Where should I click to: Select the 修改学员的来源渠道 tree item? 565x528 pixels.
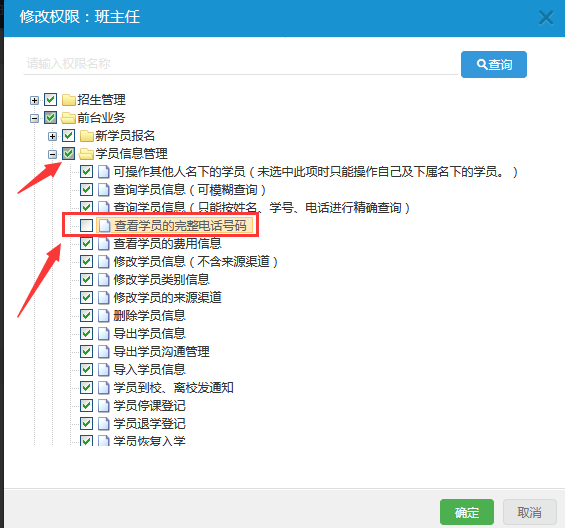click(x=168, y=298)
